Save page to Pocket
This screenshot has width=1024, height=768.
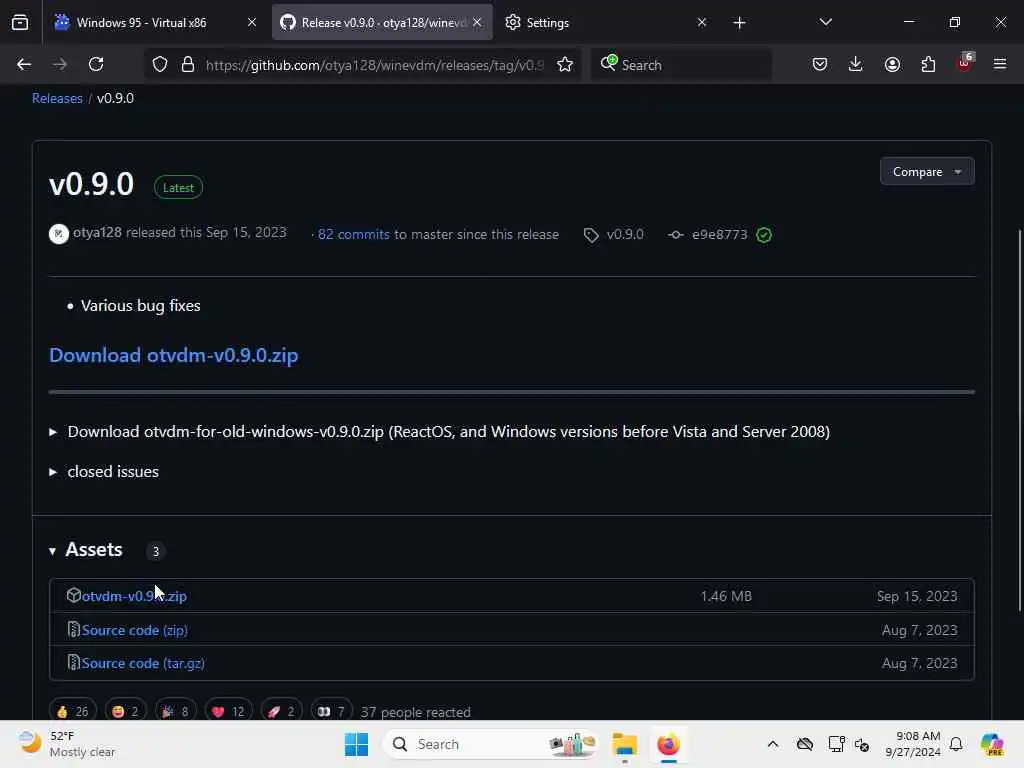pyautogui.click(x=820, y=64)
